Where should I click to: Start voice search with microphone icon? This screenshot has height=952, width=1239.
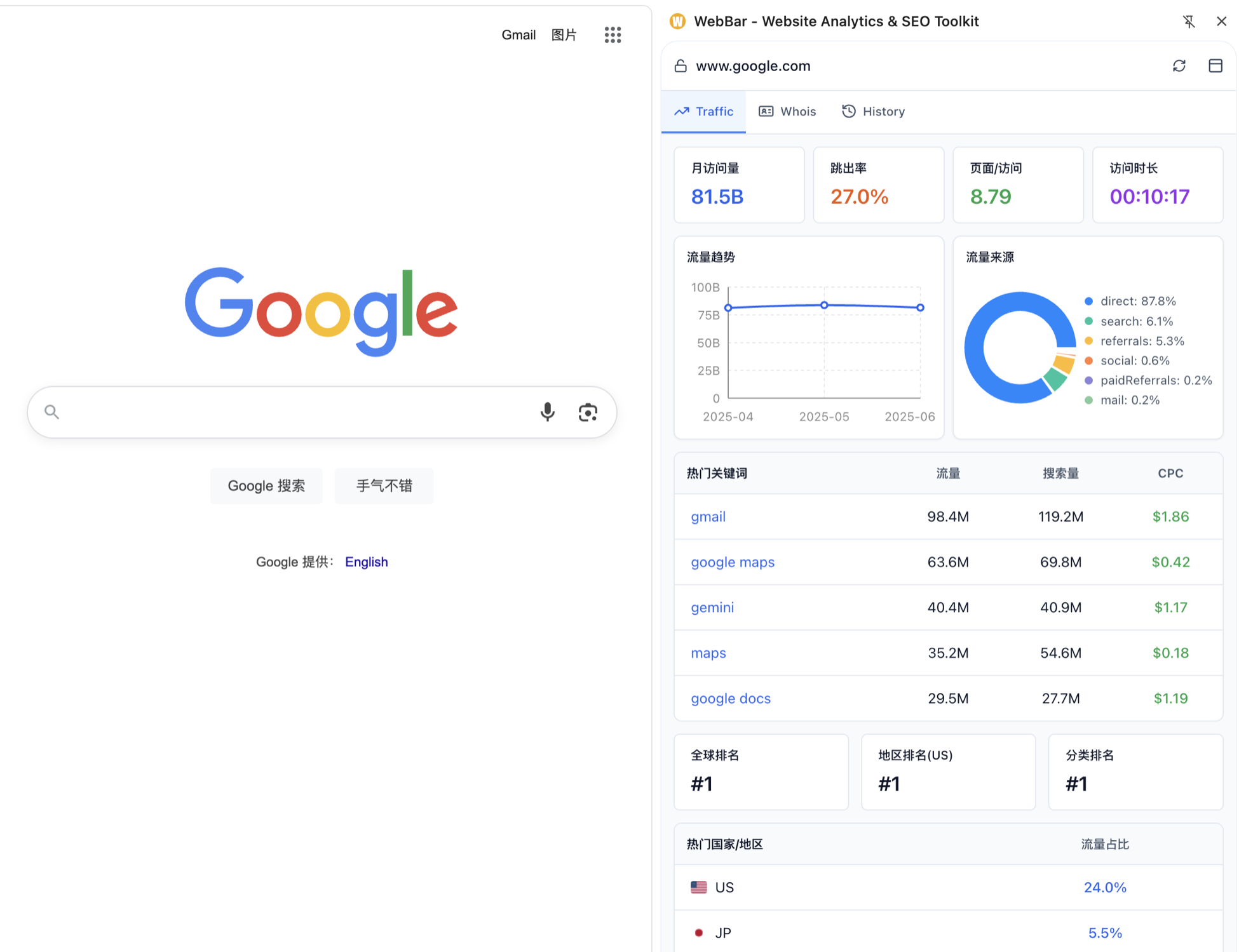(547, 412)
